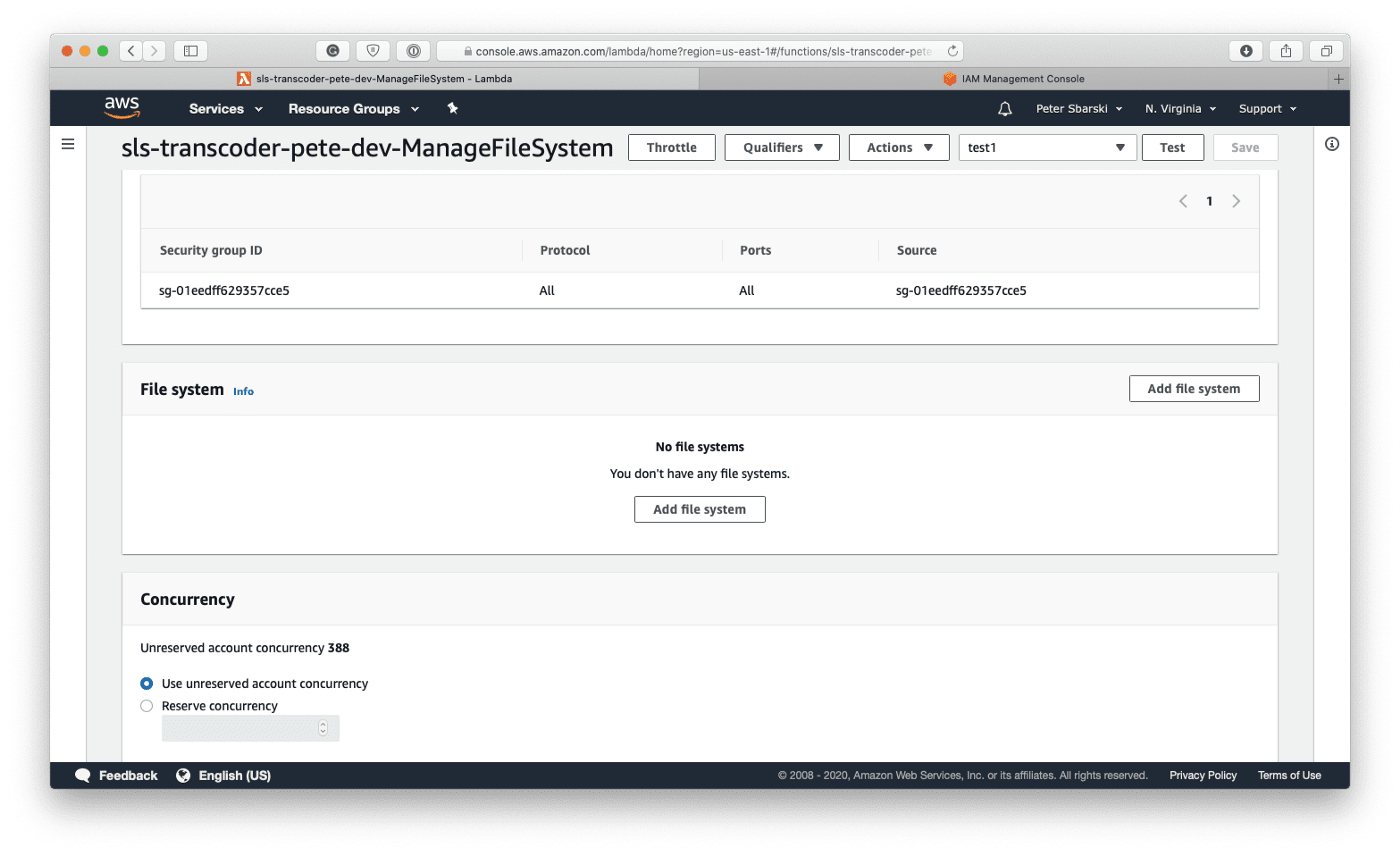This screenshot has width=1400, height=855.
Task: Click the AWS logo home icon
Action: (122, 108)
